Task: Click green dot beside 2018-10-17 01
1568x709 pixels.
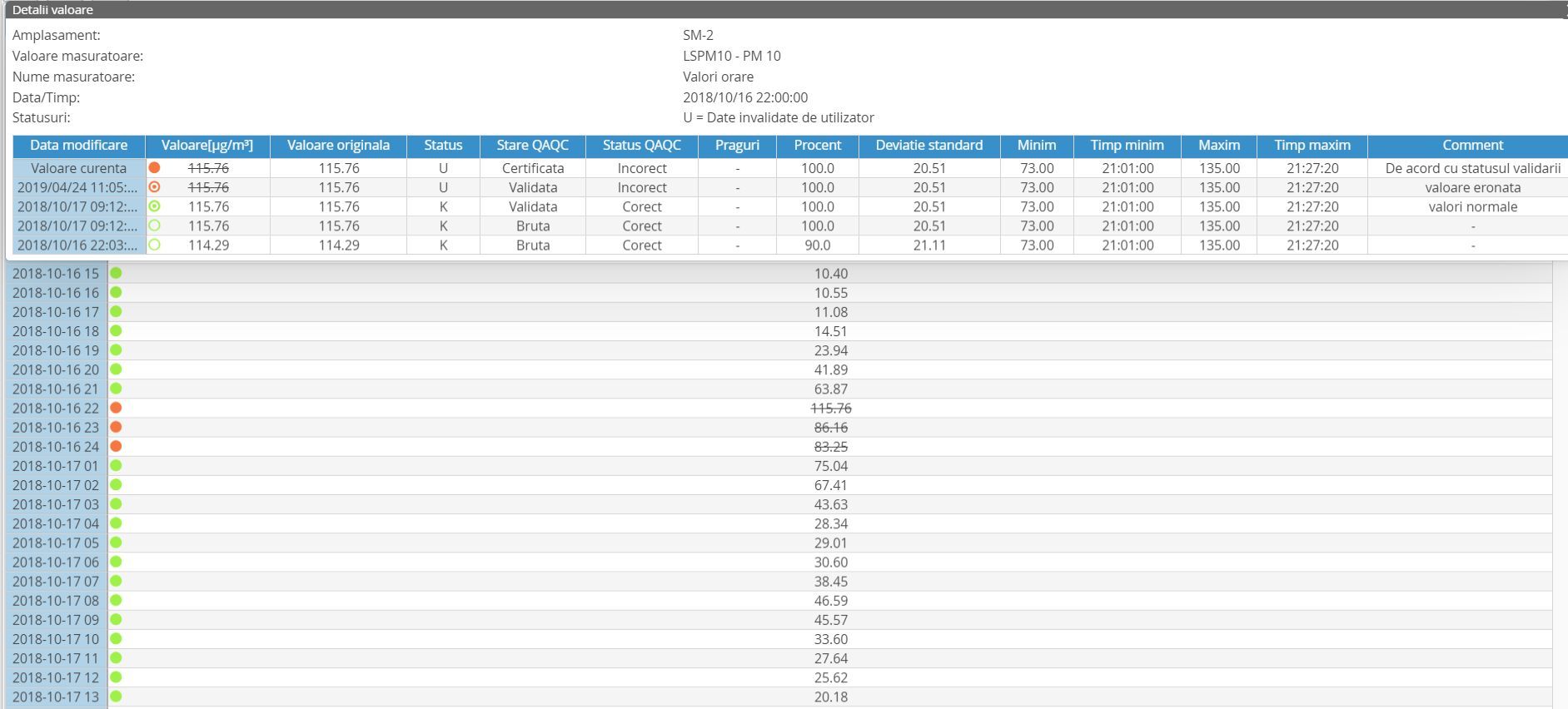Action: (x=117, y=466)
